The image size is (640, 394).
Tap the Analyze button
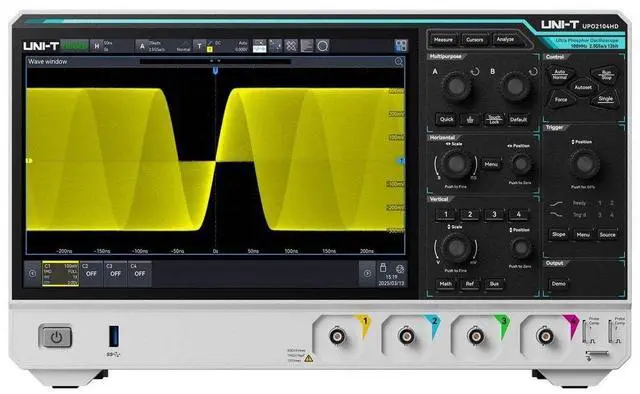(x=505, y=40)
